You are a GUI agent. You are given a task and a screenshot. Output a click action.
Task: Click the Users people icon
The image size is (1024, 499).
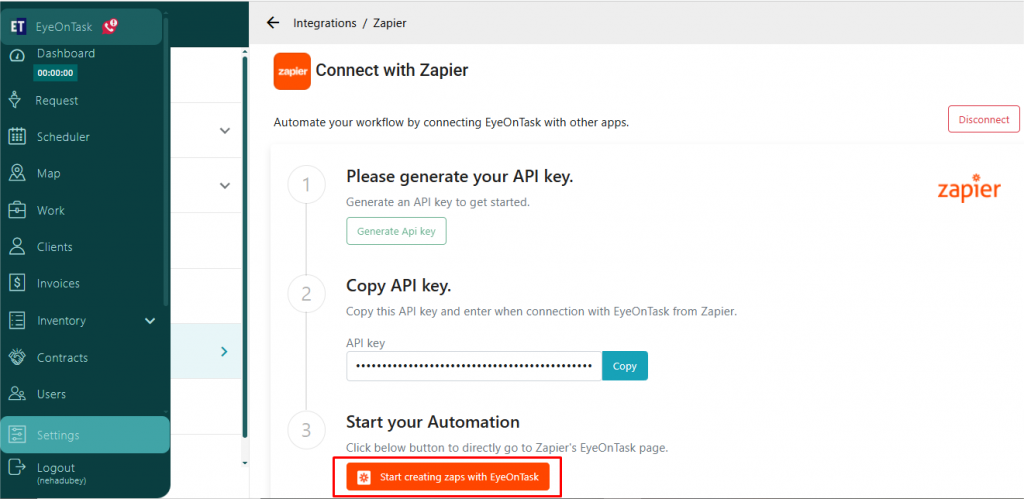[17, 394]
